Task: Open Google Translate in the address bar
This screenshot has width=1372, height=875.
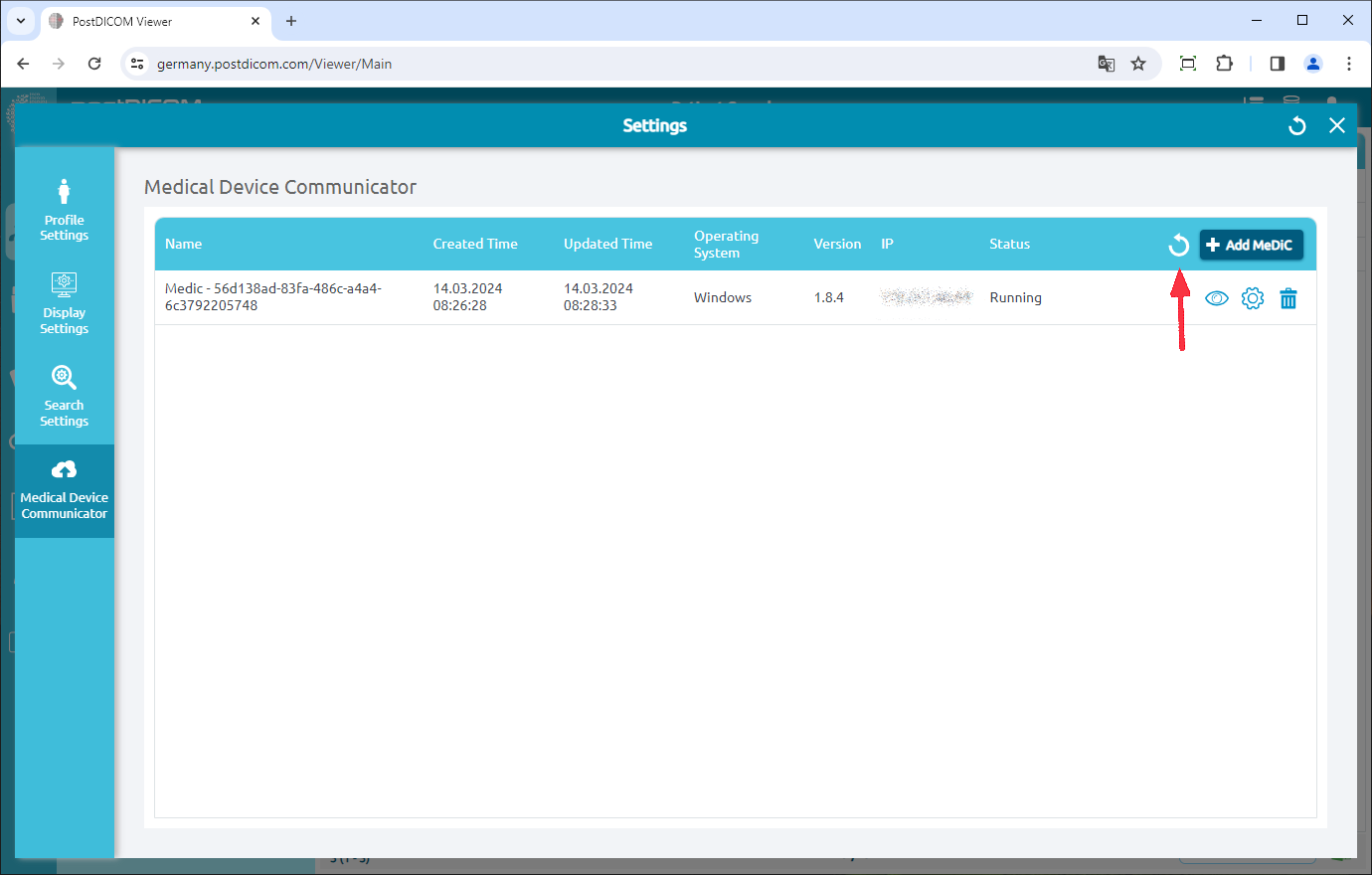Action: click(1106, 63)
